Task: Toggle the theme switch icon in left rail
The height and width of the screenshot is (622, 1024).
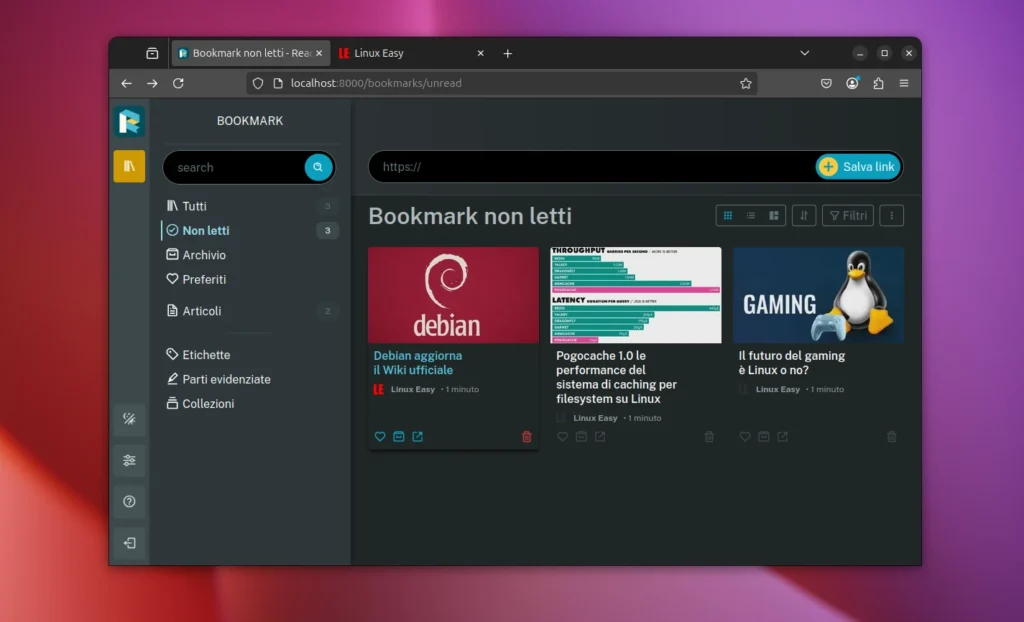Action: coord(129,420)
